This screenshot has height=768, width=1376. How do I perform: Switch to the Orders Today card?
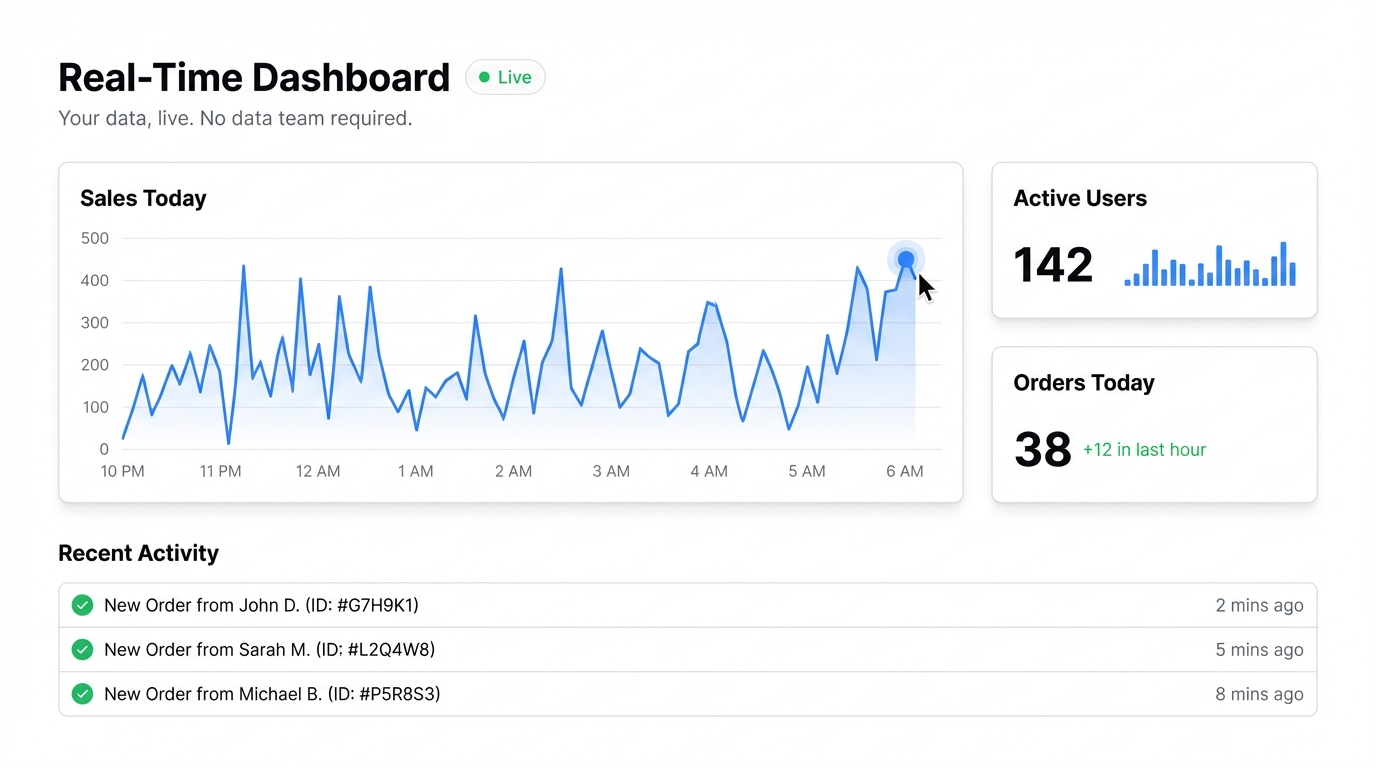(1154, 424)
